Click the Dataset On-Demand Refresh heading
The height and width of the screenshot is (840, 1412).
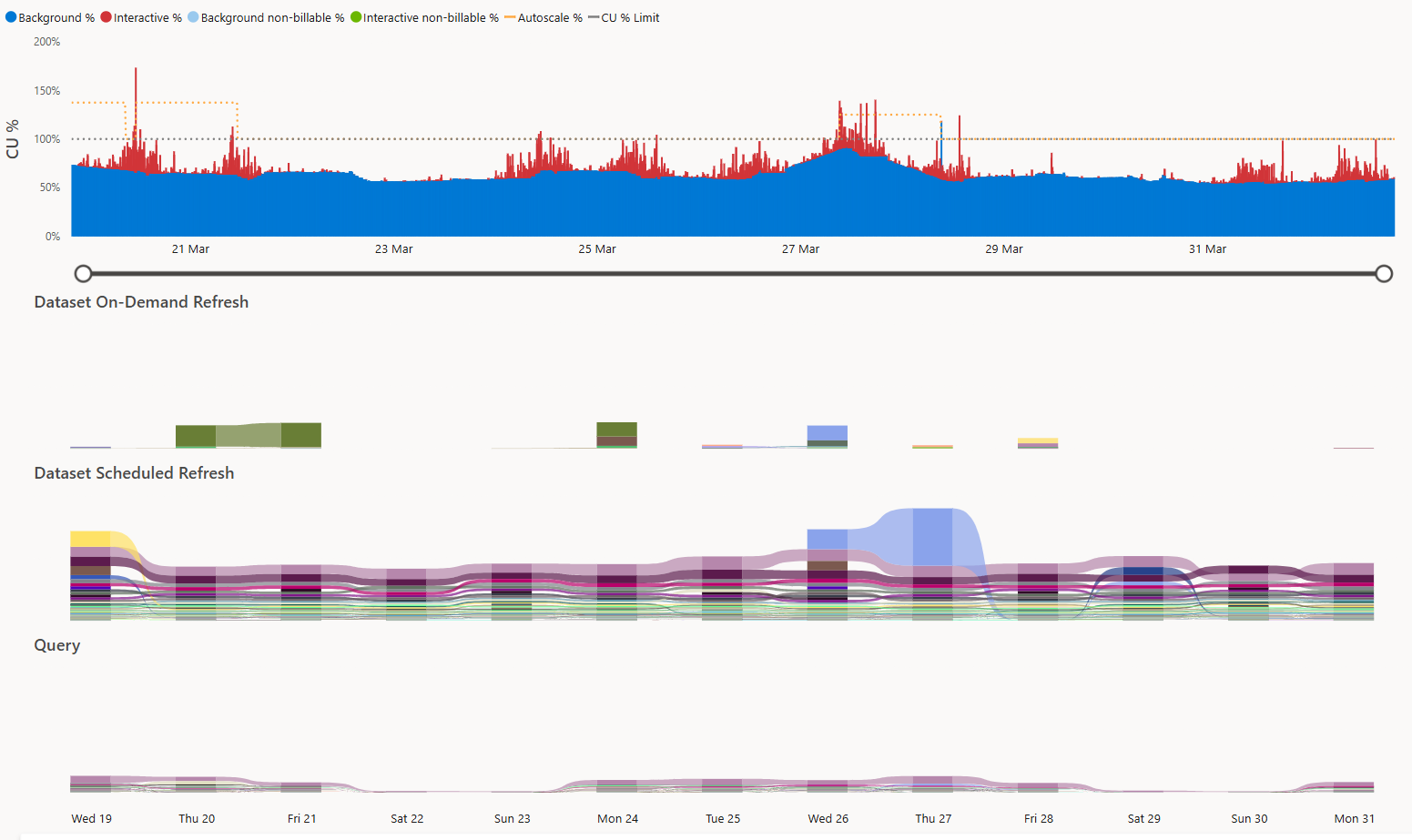[x=141, y=302]
